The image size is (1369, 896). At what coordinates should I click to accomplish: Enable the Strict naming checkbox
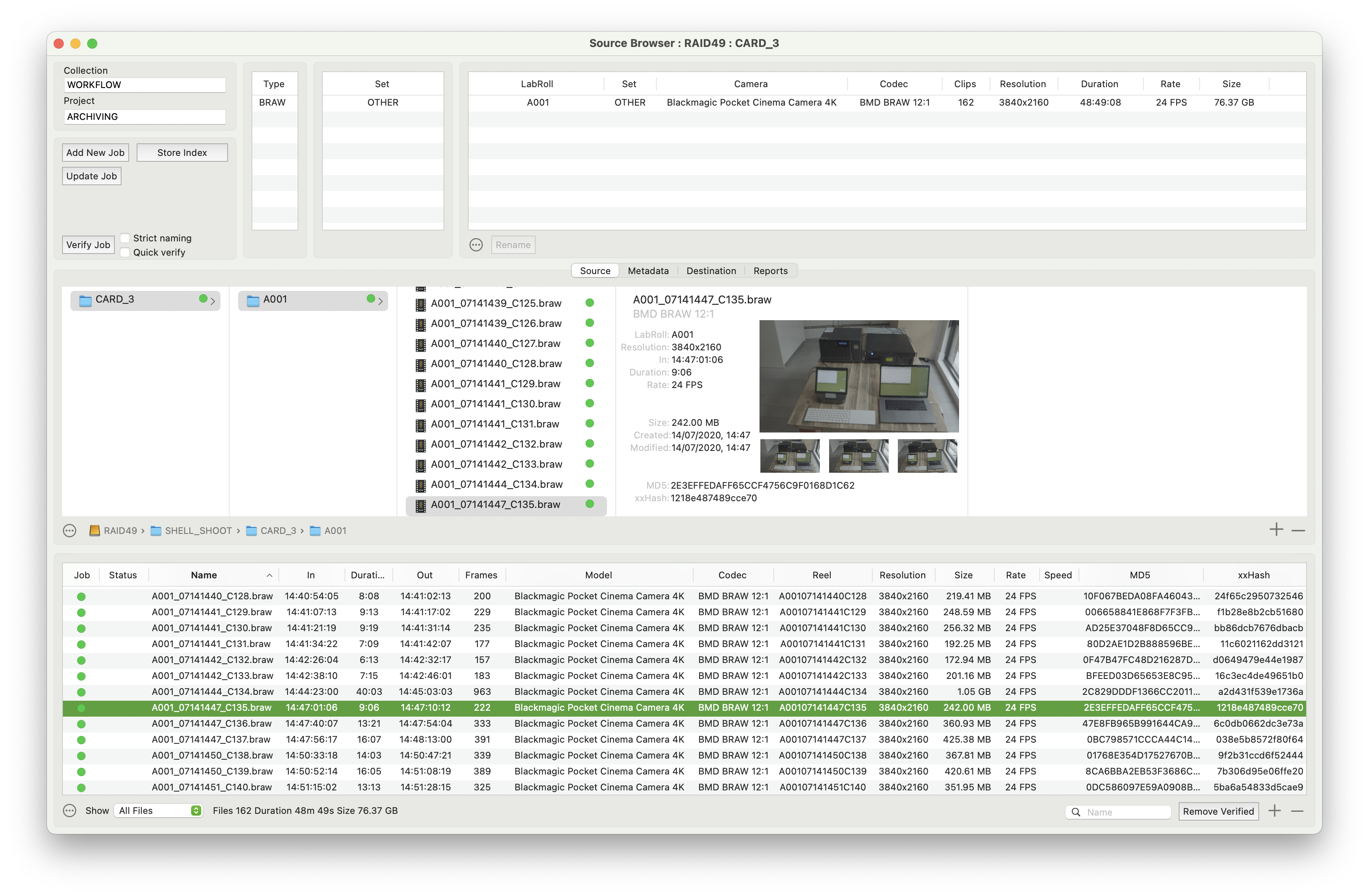point(125,238)
